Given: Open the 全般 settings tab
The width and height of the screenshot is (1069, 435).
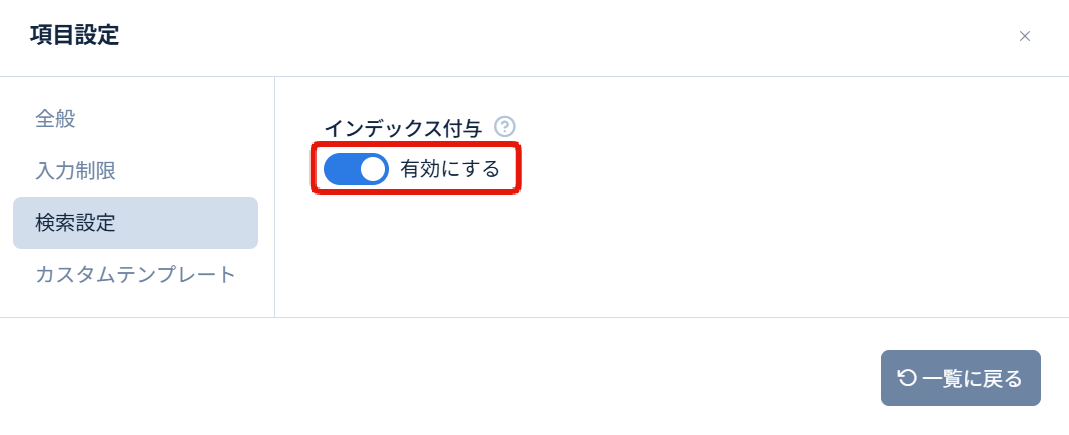Looking at the screenshot, I should tap(56, 119).
